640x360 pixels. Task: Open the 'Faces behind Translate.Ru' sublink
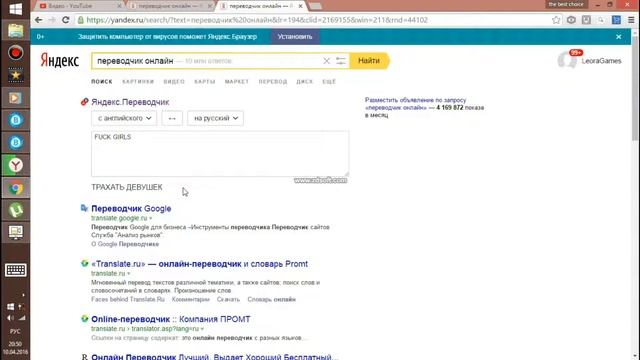[x=128, y=300]
